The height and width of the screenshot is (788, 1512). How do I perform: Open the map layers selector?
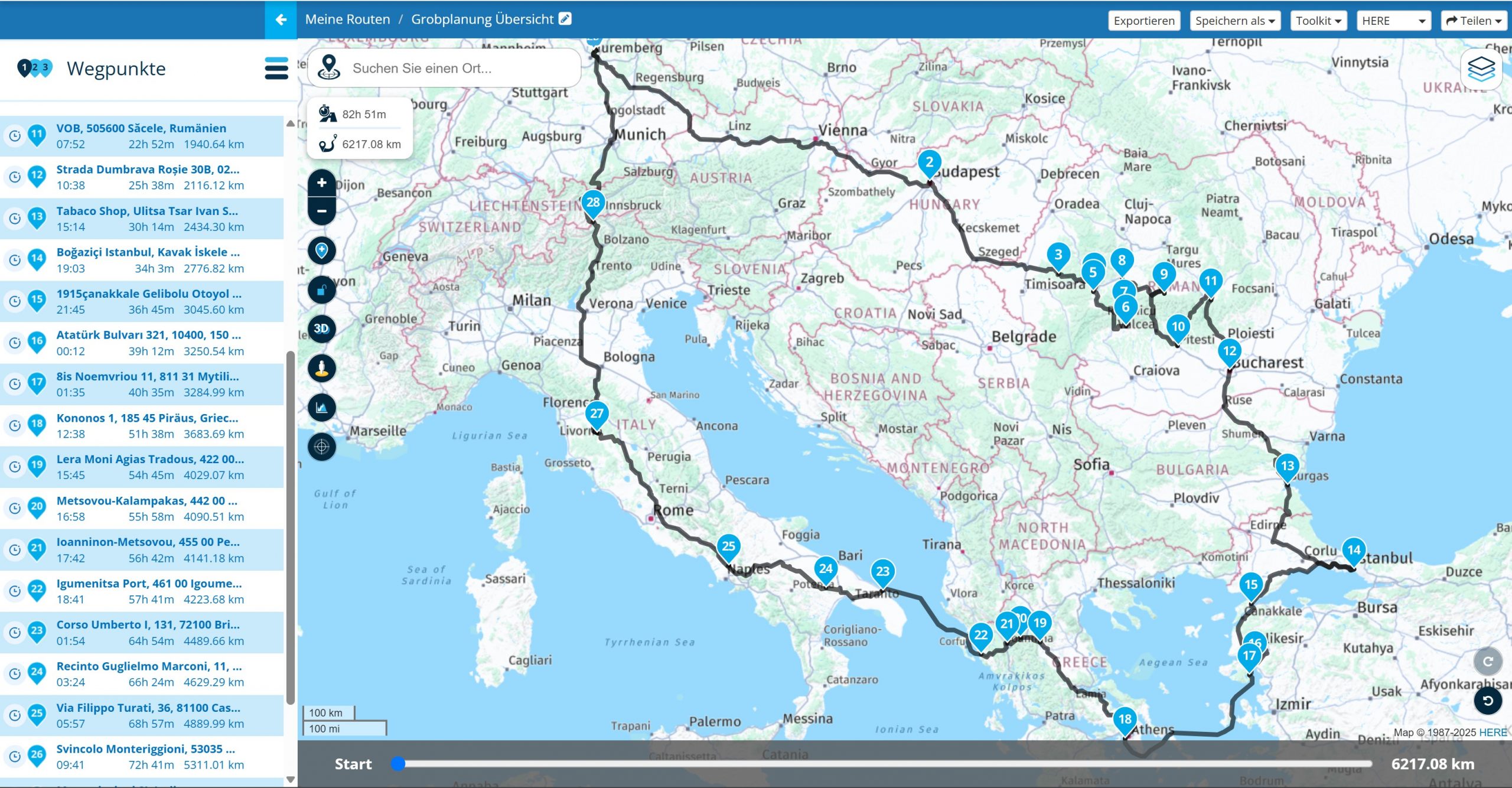1481,69
